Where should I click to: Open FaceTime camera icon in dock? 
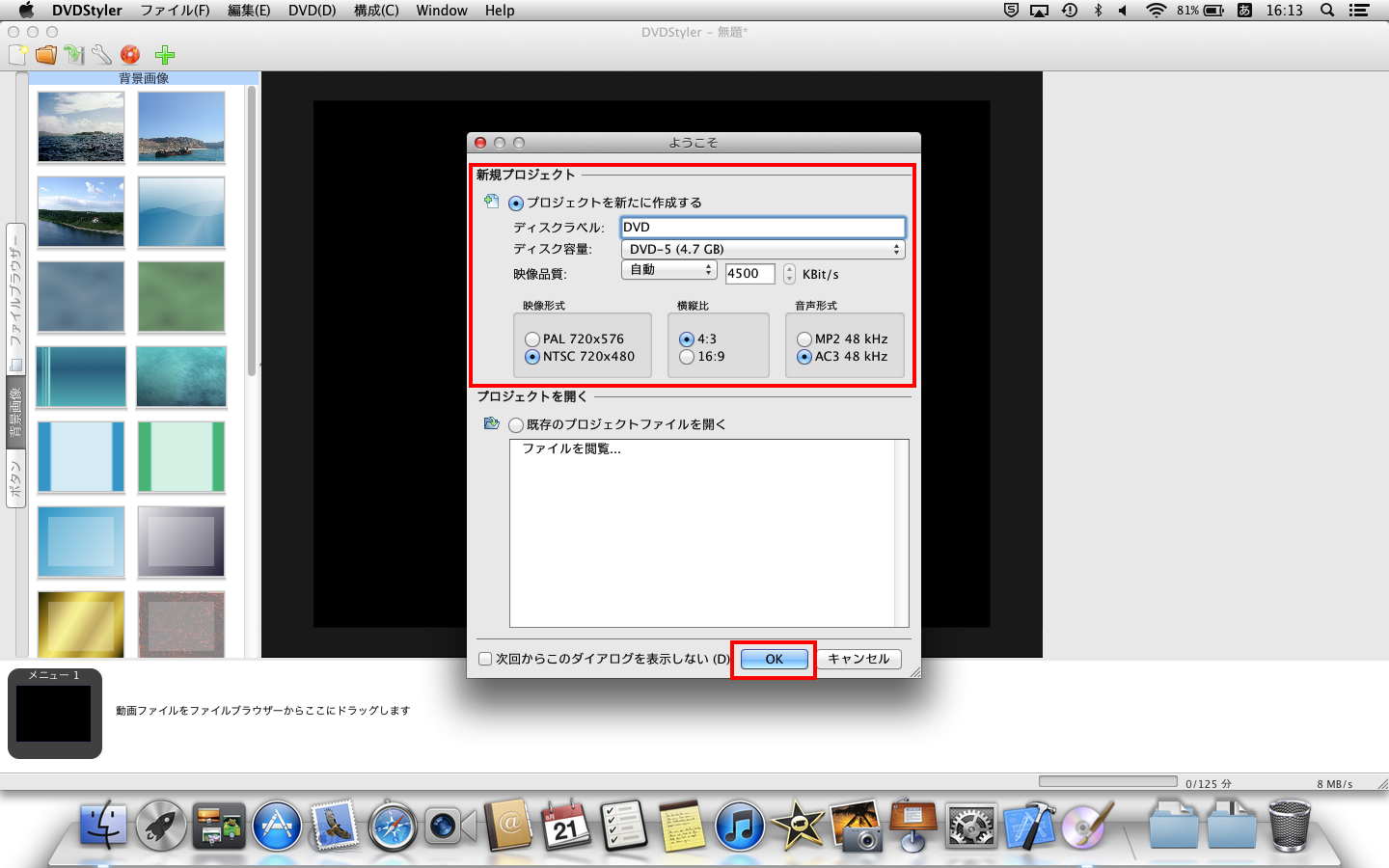(450, 826)
